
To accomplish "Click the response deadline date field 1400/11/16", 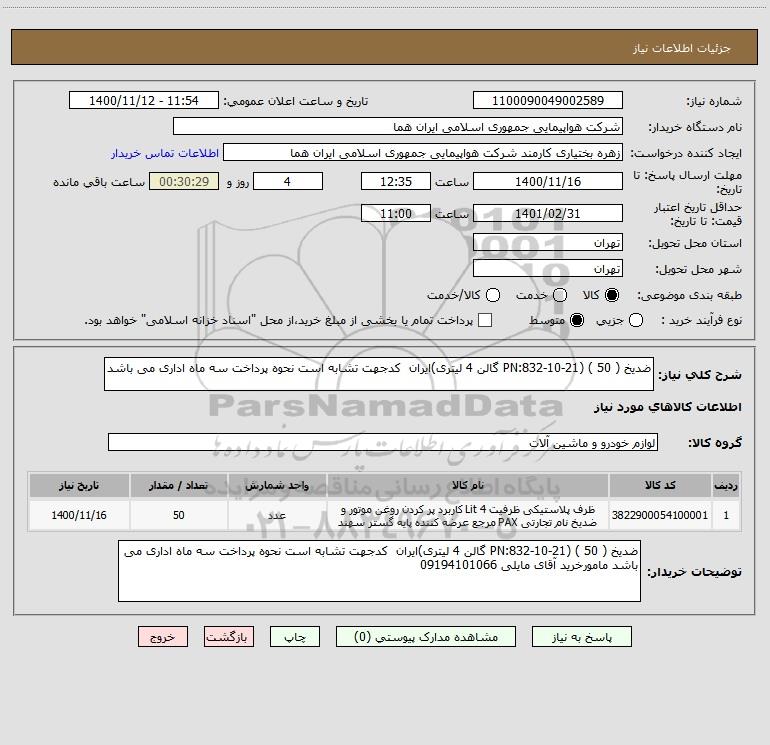I will 547,181.
